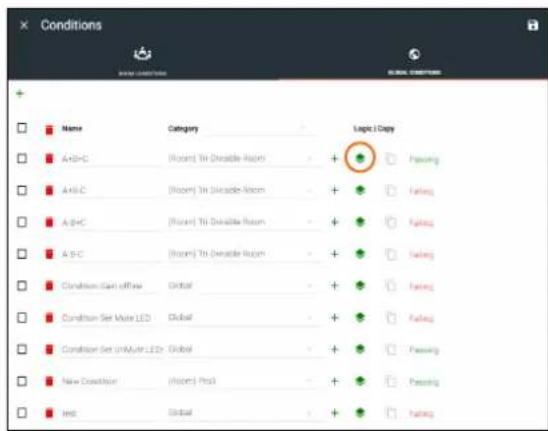The image size is (548, 431).
Task: Close the Conditions panel with the X
Action: (24, 25)
